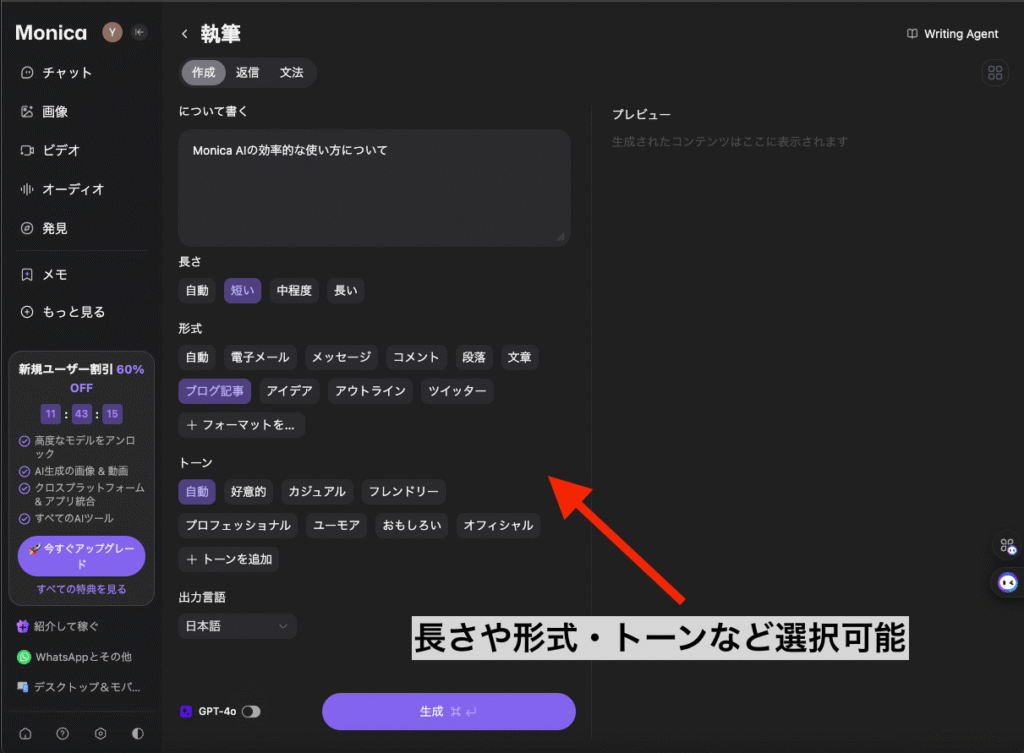This screenshot has width=1024, height=753.
Task: Open the 出力言語 日本語 dropdown
Action: [237, 626]
